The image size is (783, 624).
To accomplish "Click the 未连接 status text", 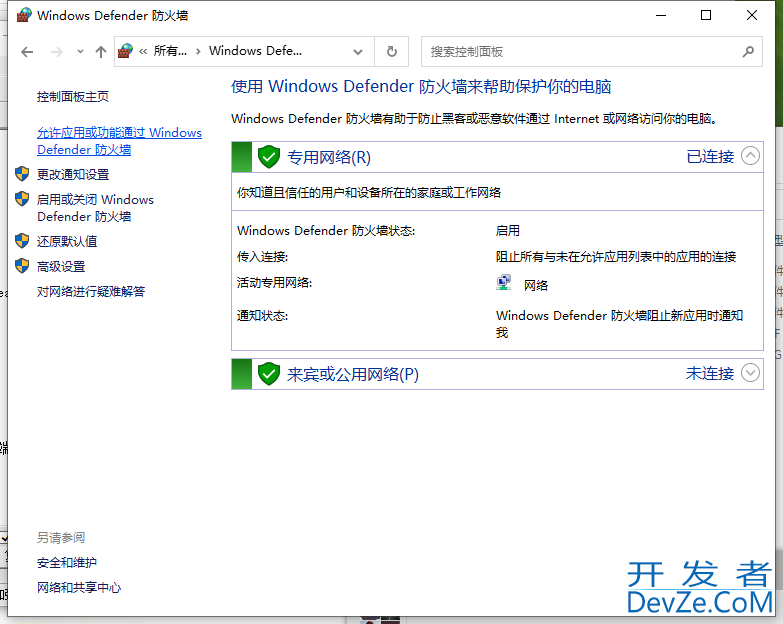I will tap(710, 373).
